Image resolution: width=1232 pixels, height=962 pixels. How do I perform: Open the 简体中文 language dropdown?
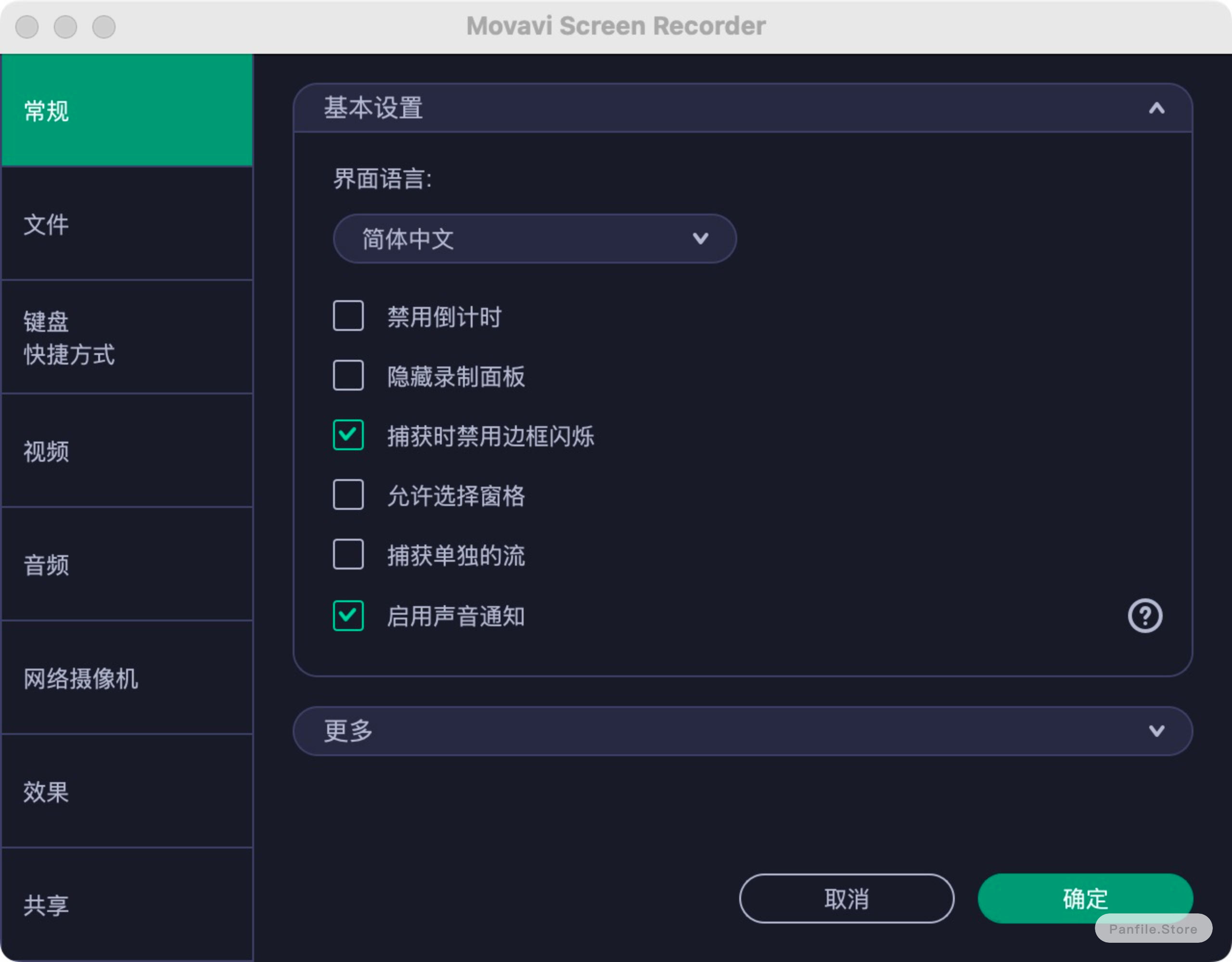coord(535,239)
